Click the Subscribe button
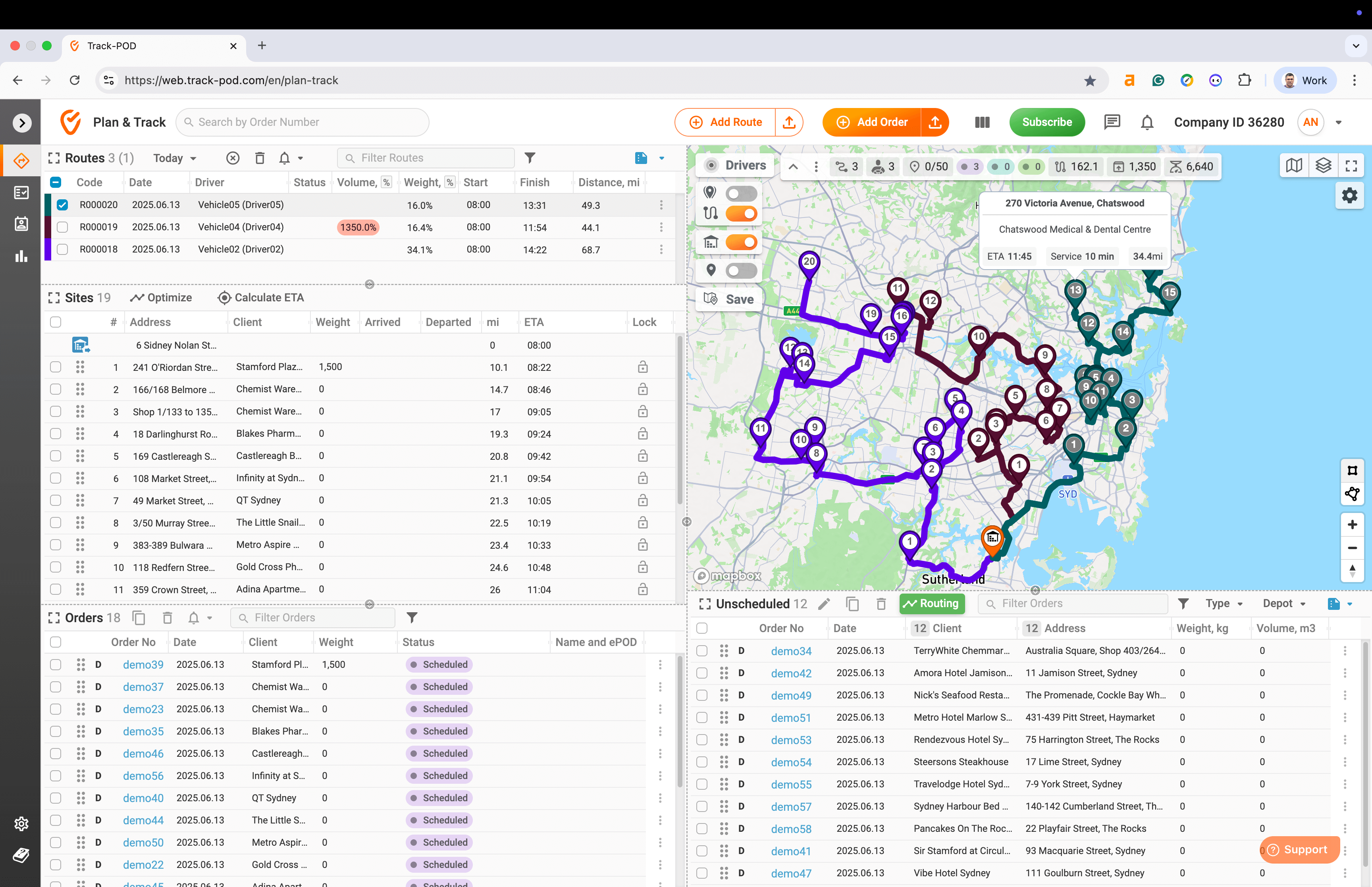1372x887 pixels. (1047, 122)
